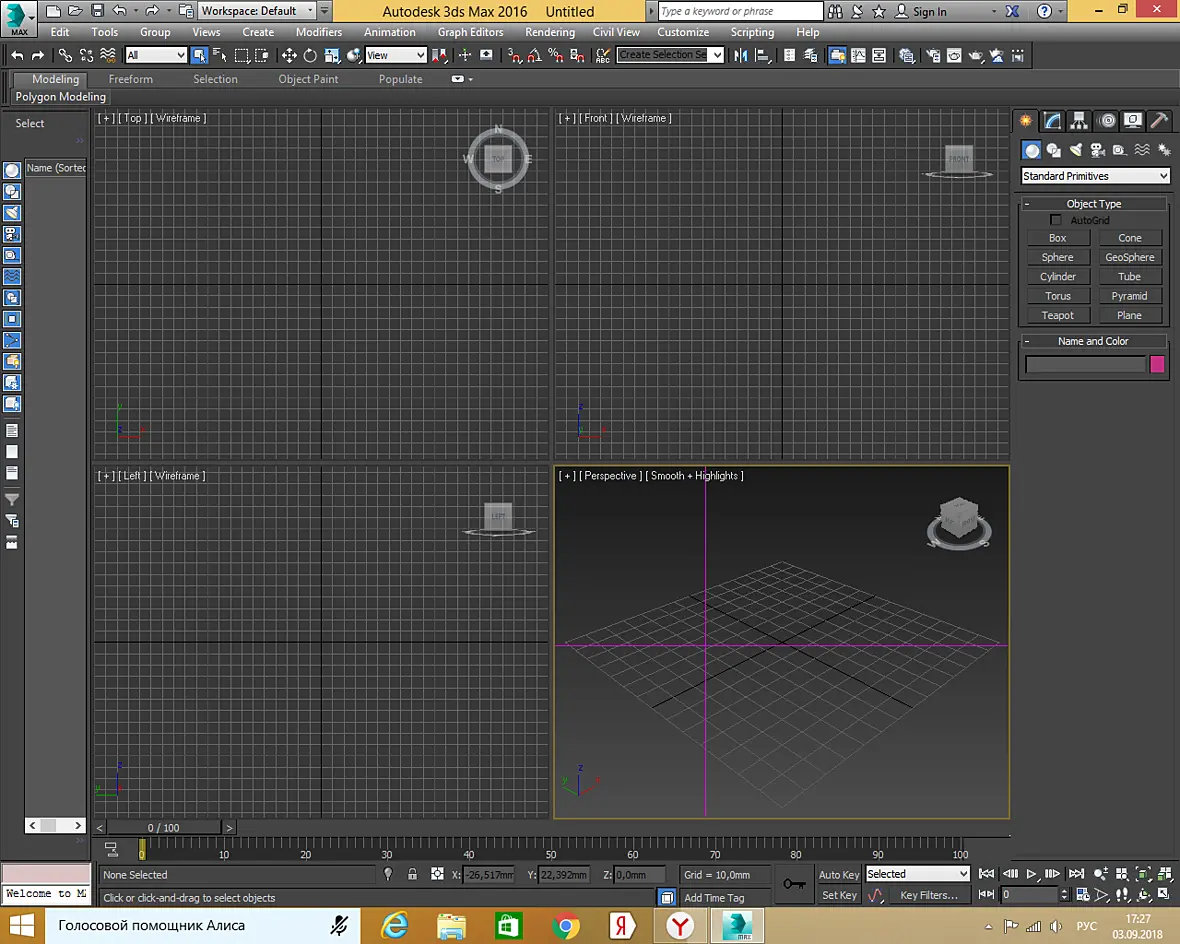Viewport: 1180px width, 944px height.
Task: Open the reference coordinate View dropdown
Action: (x=396, y=55)
